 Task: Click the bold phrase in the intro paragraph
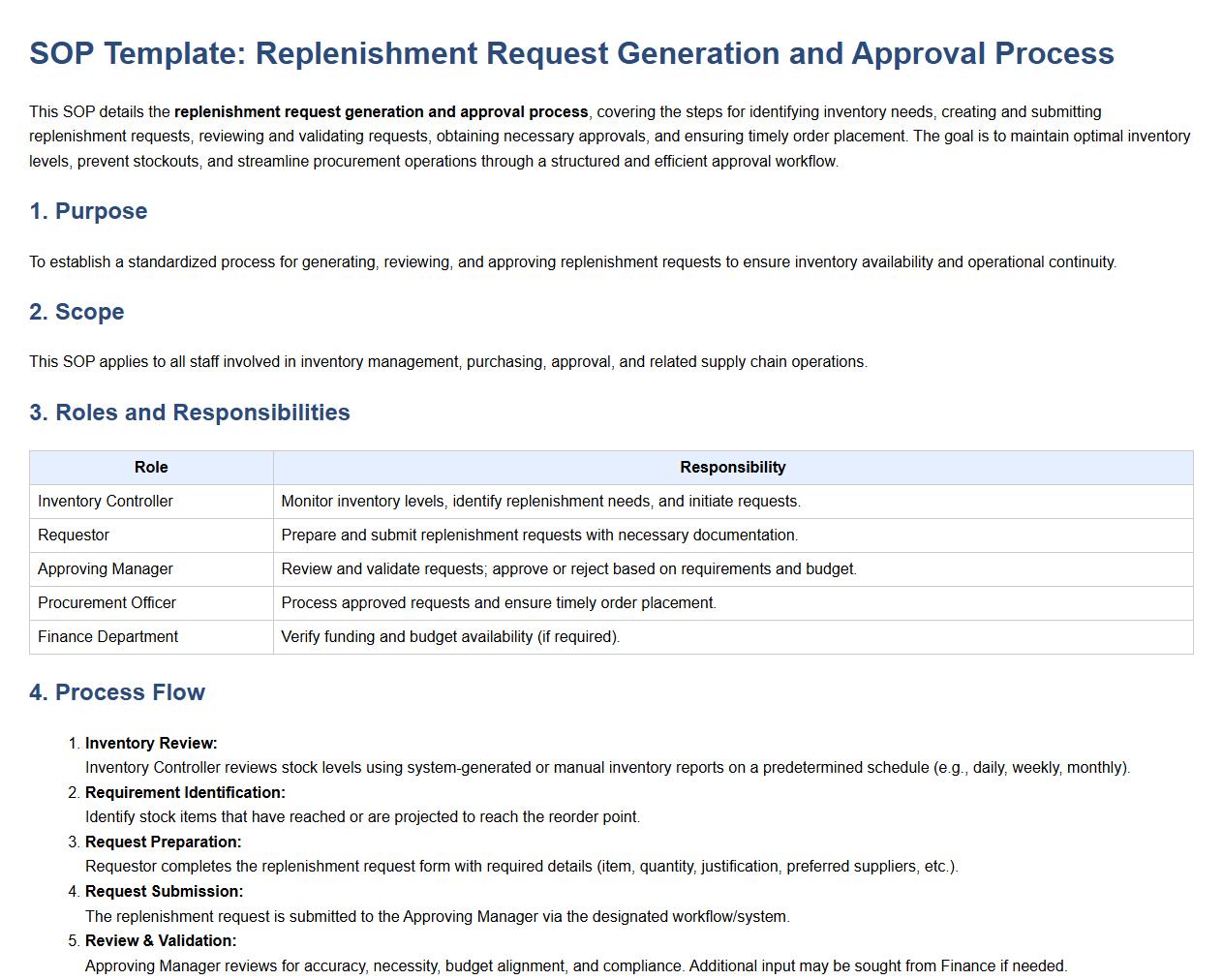[x=381, y=112]
